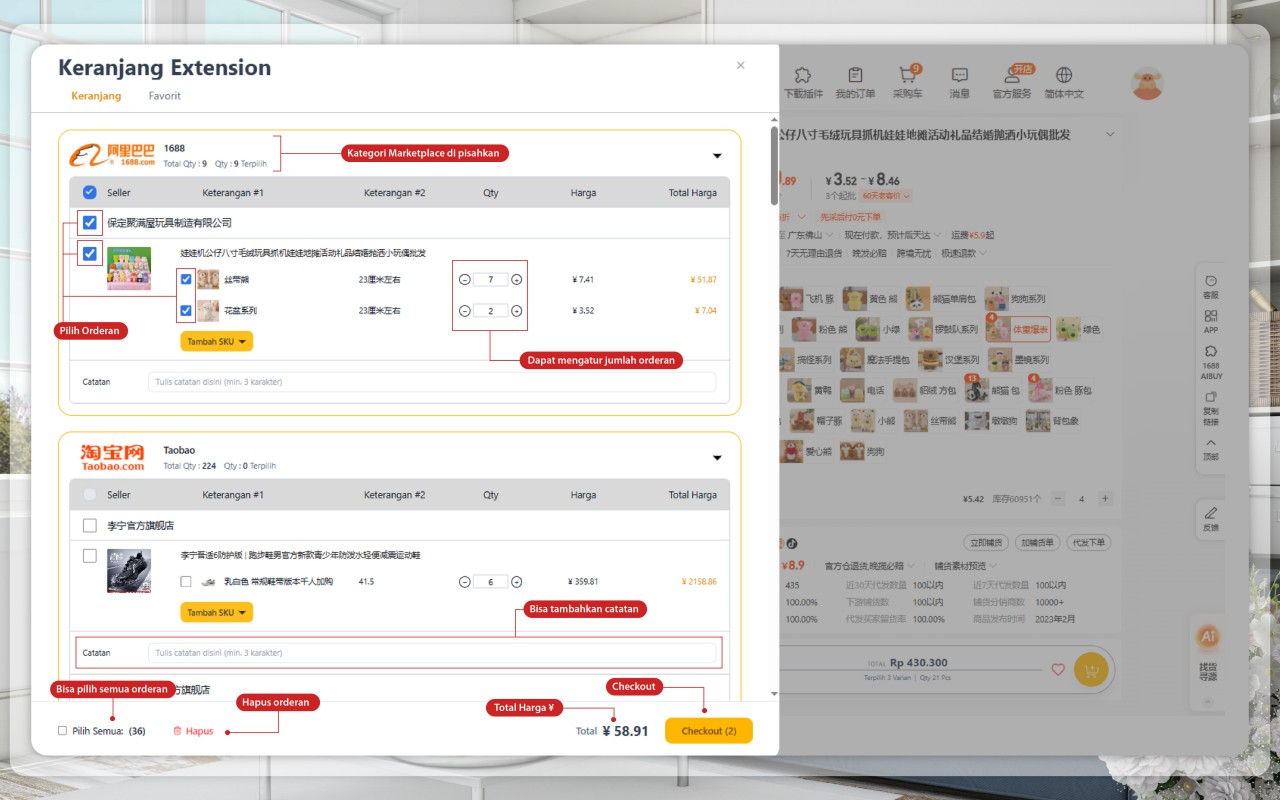Viewport: 1280px width, 800px height.
Task: Open the 1688 AIBUY sidebar icon
Action: click(1211, 352)
